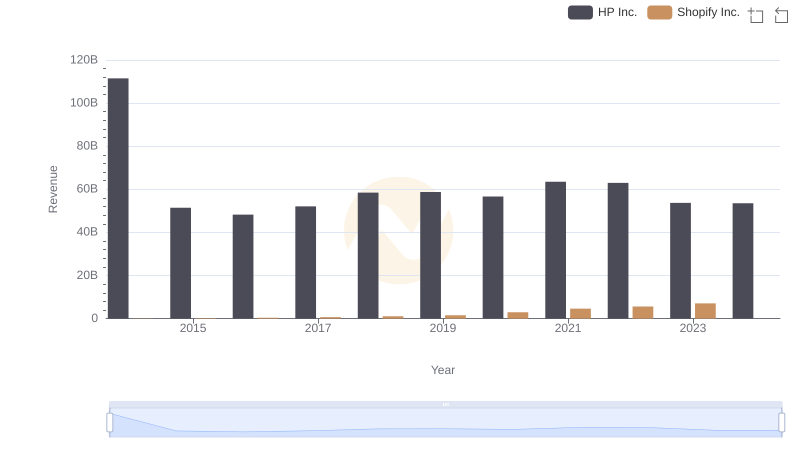Click the HP Inc. bar for 2015
800x461 pixels.
[x=181, y=263]
